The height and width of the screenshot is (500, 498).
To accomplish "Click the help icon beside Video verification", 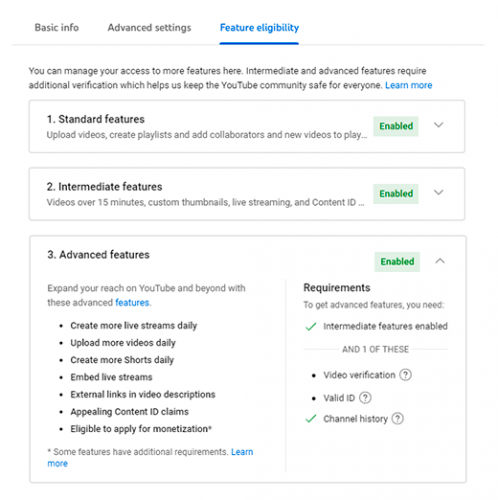I will pos(405,375).
